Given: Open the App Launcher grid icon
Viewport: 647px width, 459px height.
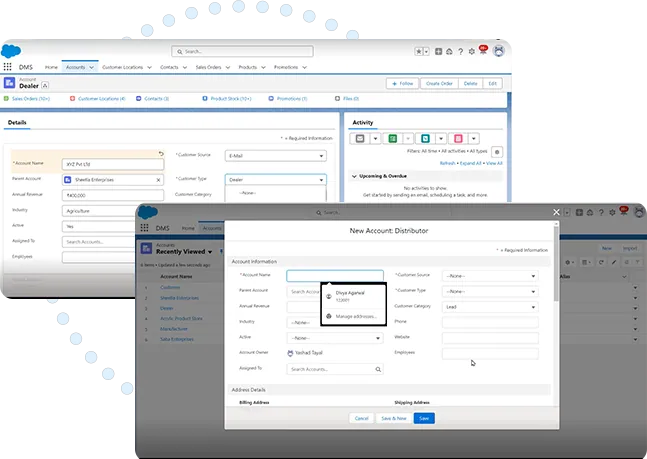Looking at the screenshot, I should (x=9, y=67).
